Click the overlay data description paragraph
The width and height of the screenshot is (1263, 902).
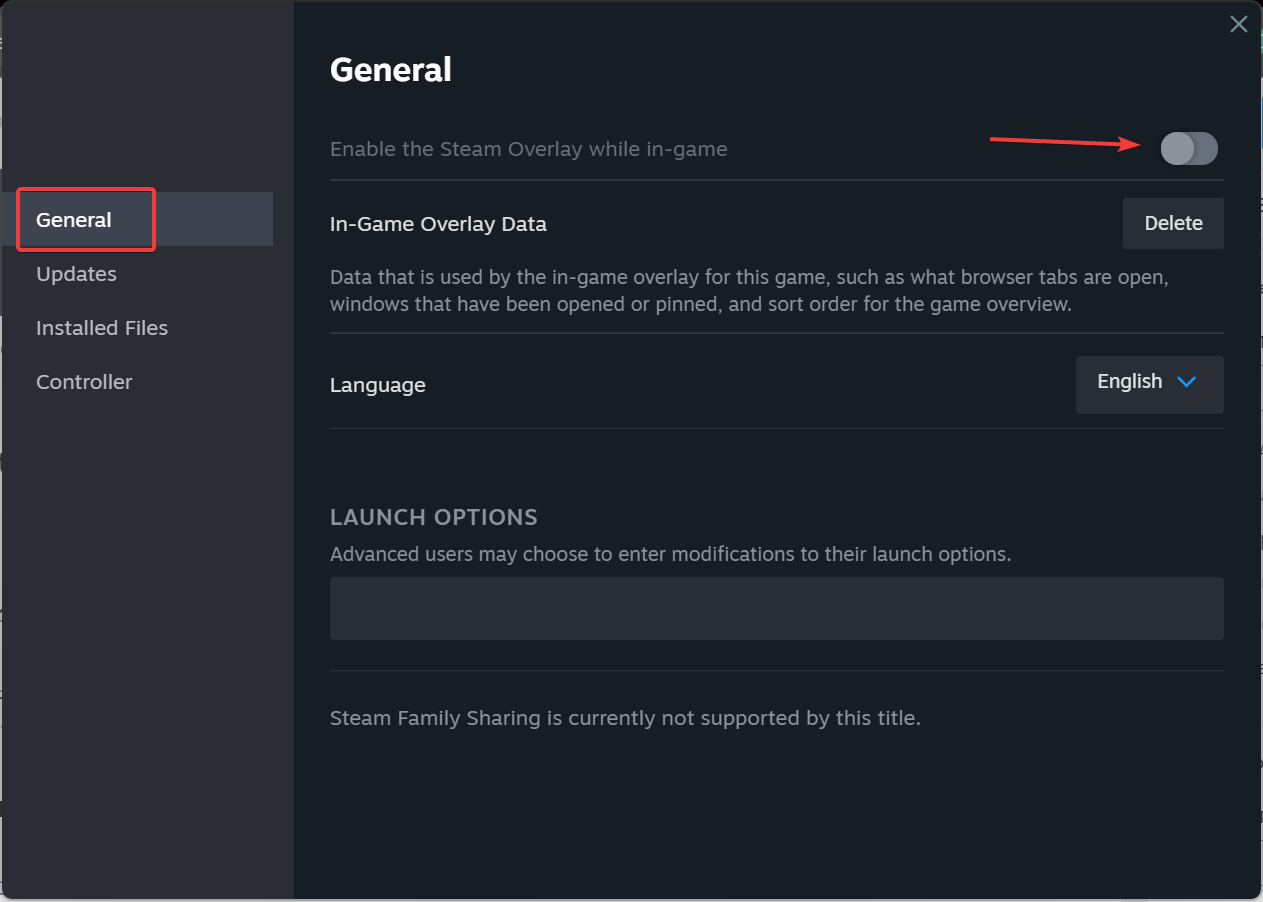[x=749, y=290]
